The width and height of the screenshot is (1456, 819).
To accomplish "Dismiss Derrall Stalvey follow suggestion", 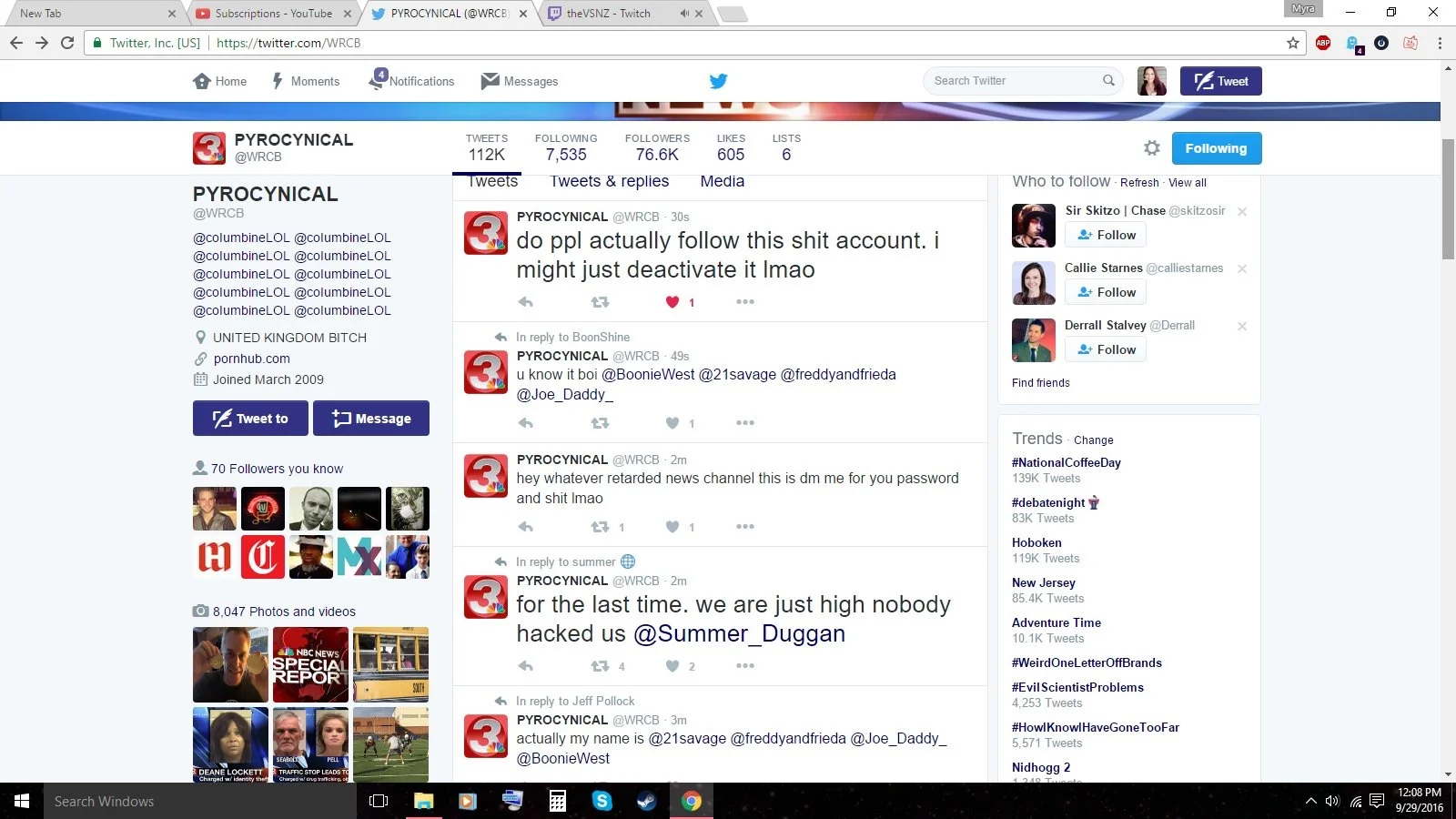I will 1242,326.
